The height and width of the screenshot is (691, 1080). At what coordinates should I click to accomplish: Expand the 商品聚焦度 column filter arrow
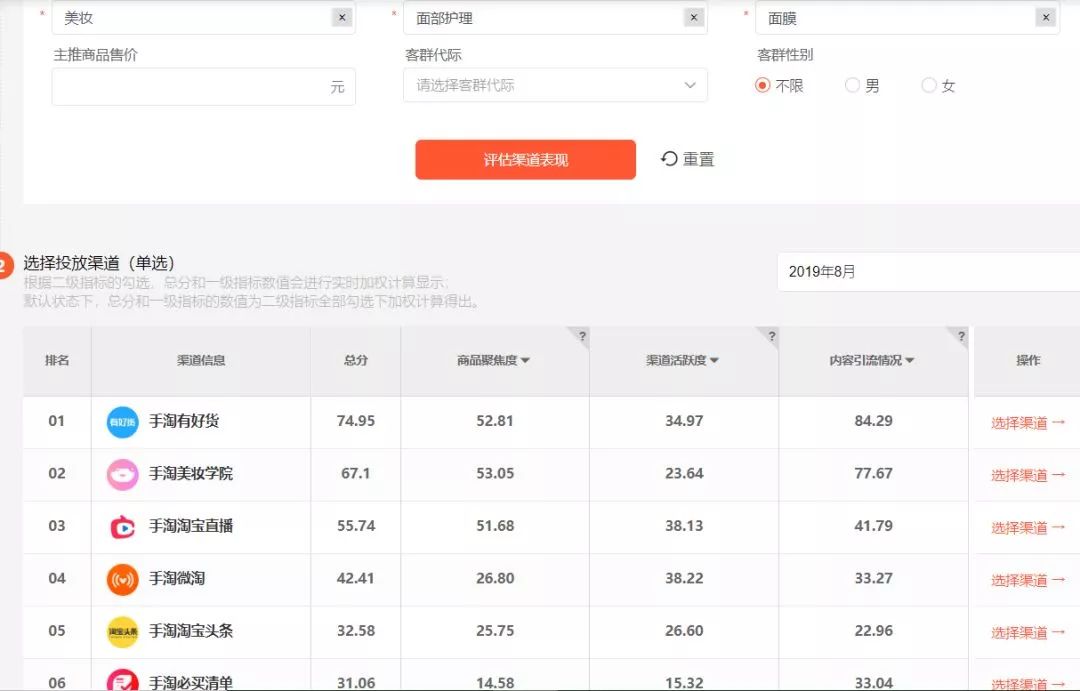click(x=526, y=360)
